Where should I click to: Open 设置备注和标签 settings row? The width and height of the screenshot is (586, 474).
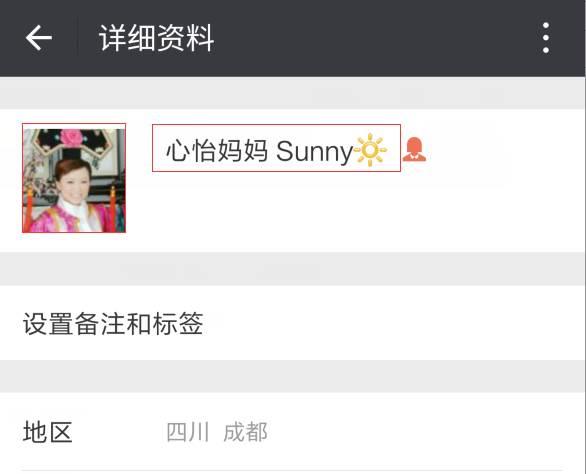293,323
